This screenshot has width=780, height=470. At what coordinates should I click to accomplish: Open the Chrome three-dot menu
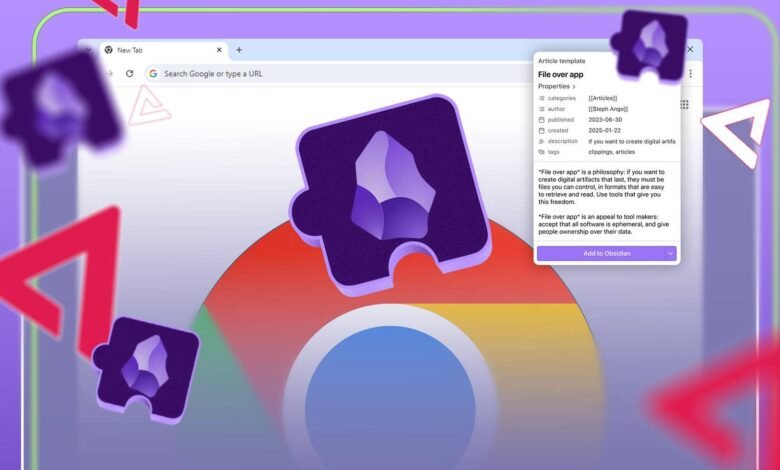click(x=690, y=74)
